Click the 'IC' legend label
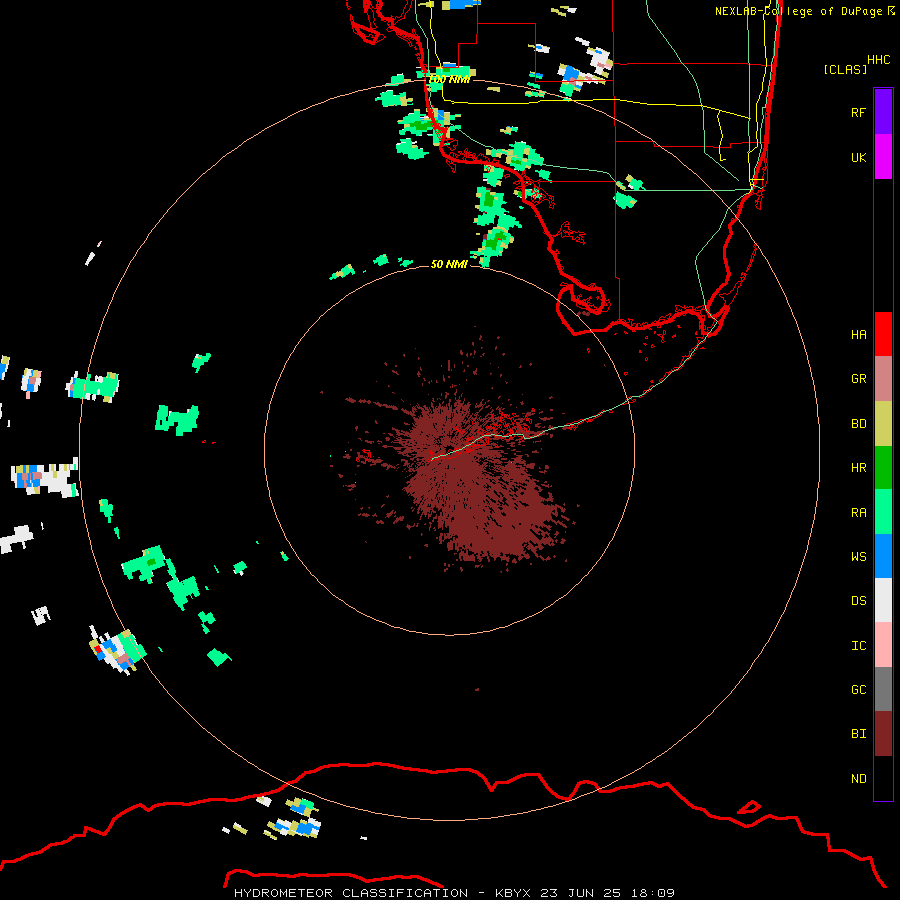 click(x=858, y=645)
